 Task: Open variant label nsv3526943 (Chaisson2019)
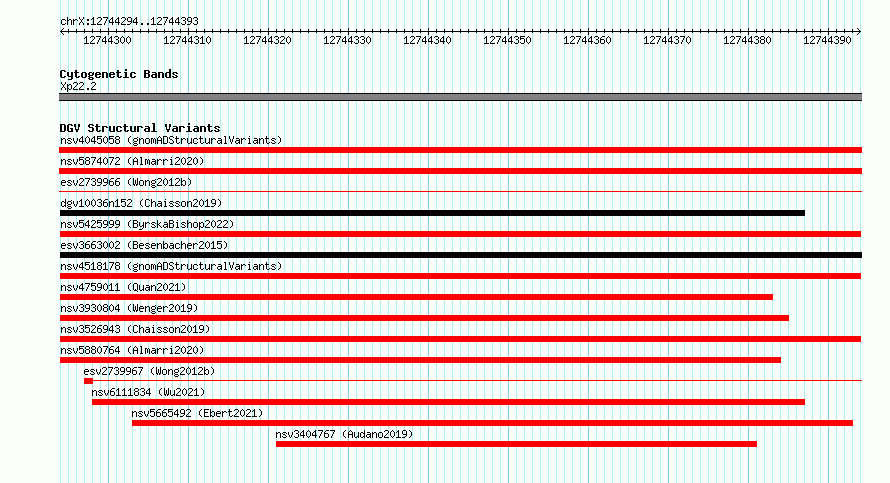(135, 329)
